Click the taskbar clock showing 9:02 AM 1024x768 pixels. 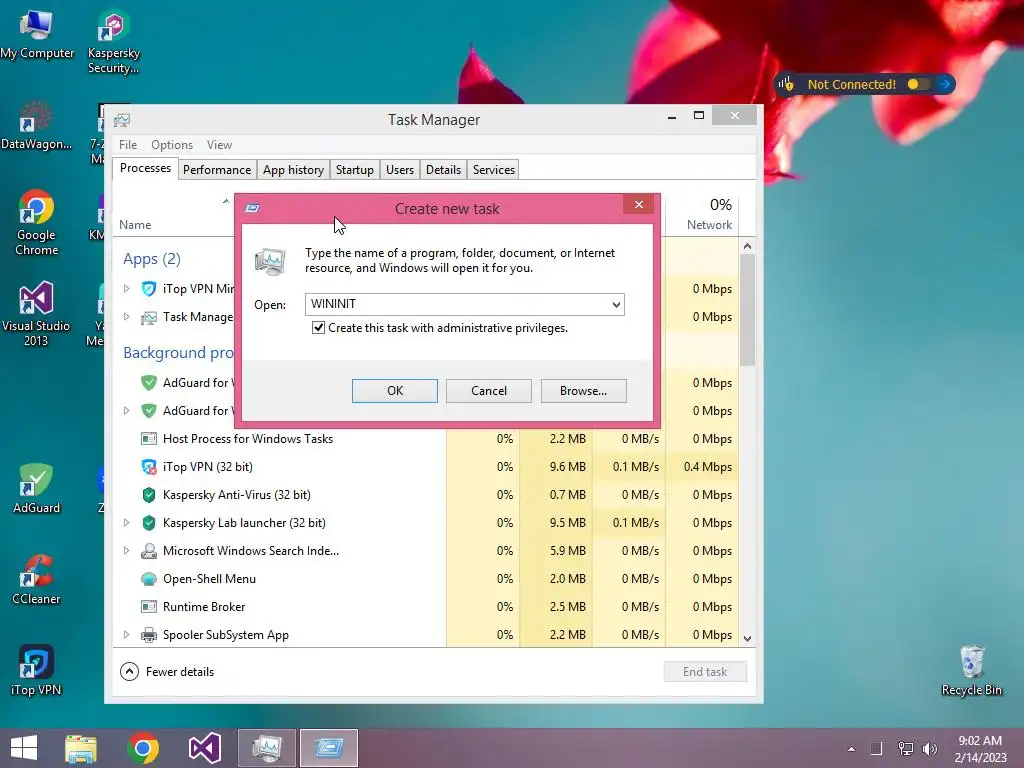(980, 749)
